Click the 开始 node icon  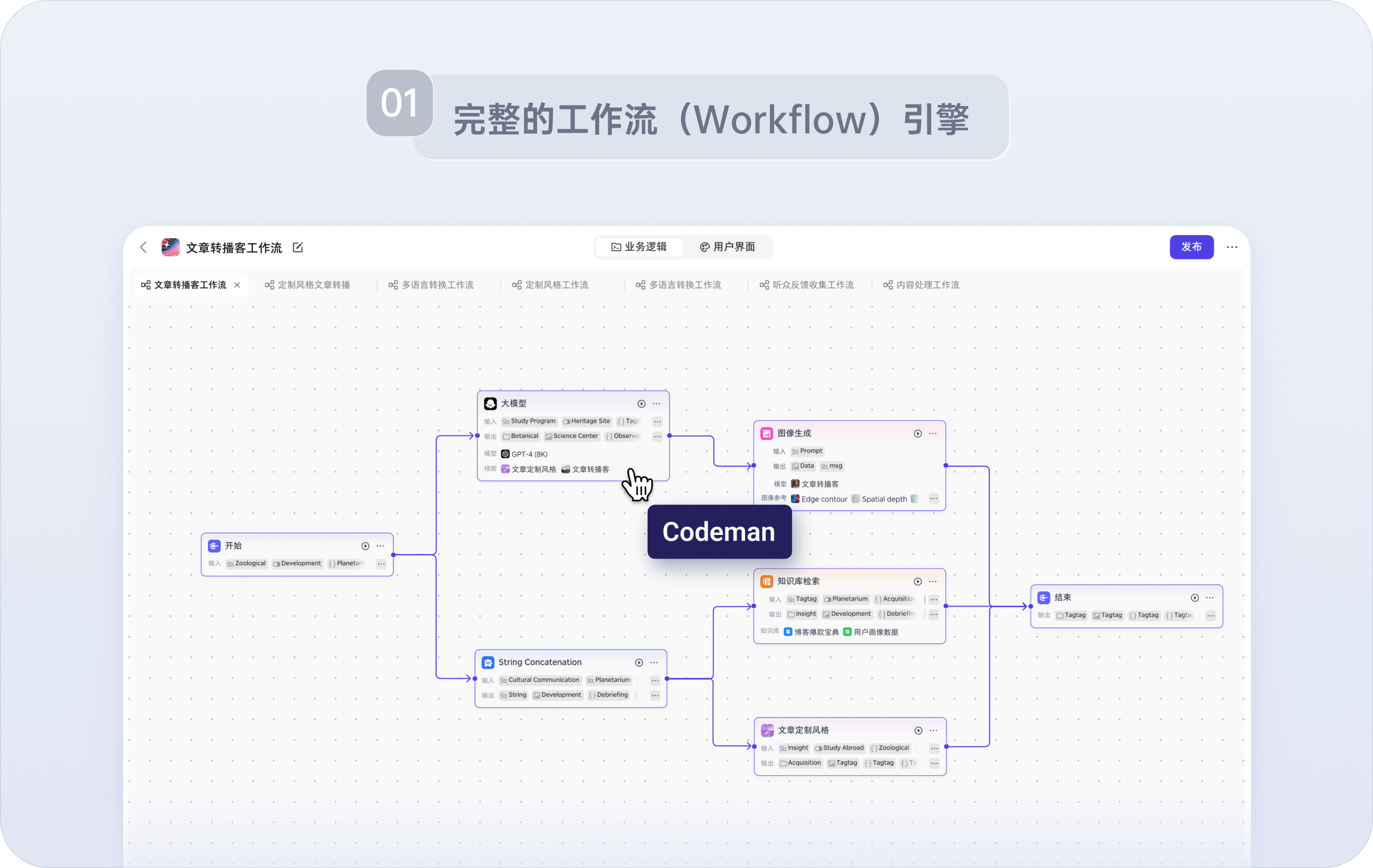[215, 546]
